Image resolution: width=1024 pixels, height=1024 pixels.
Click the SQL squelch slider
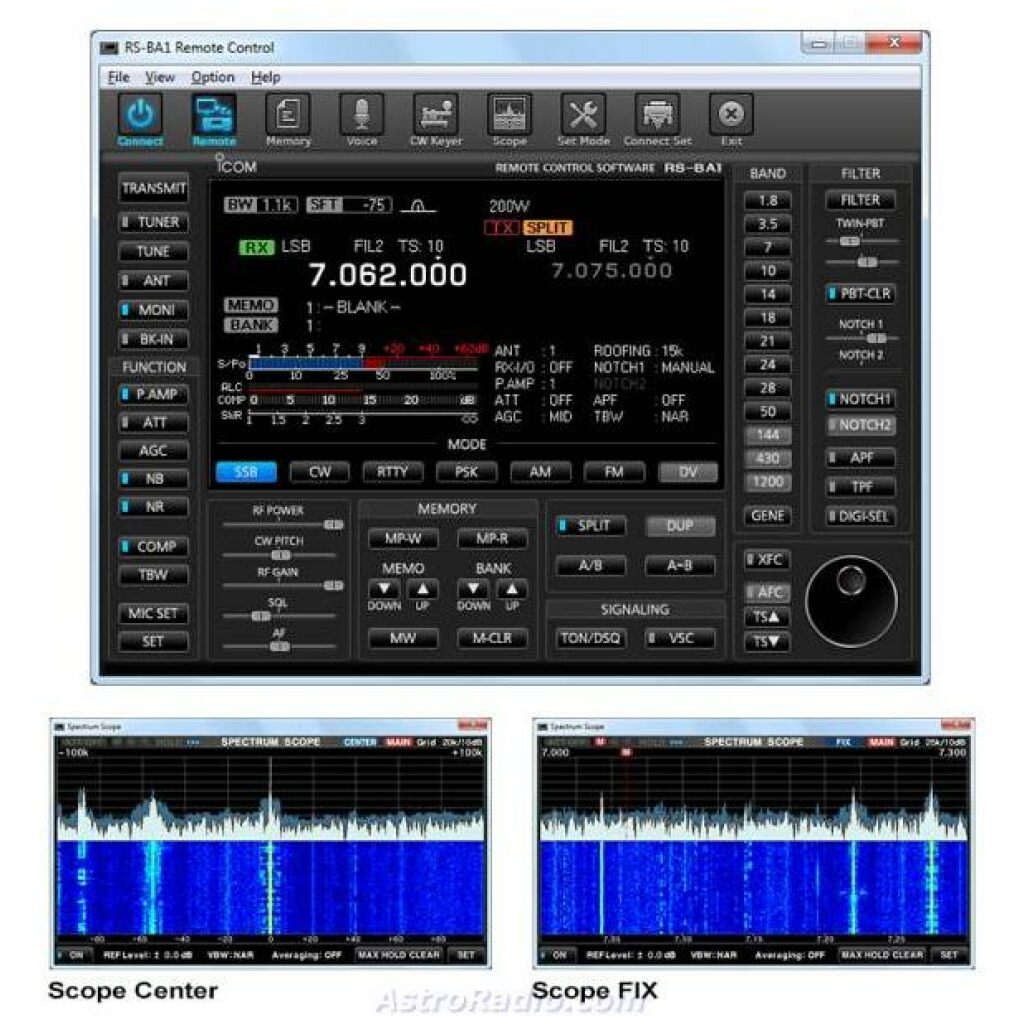279,616
